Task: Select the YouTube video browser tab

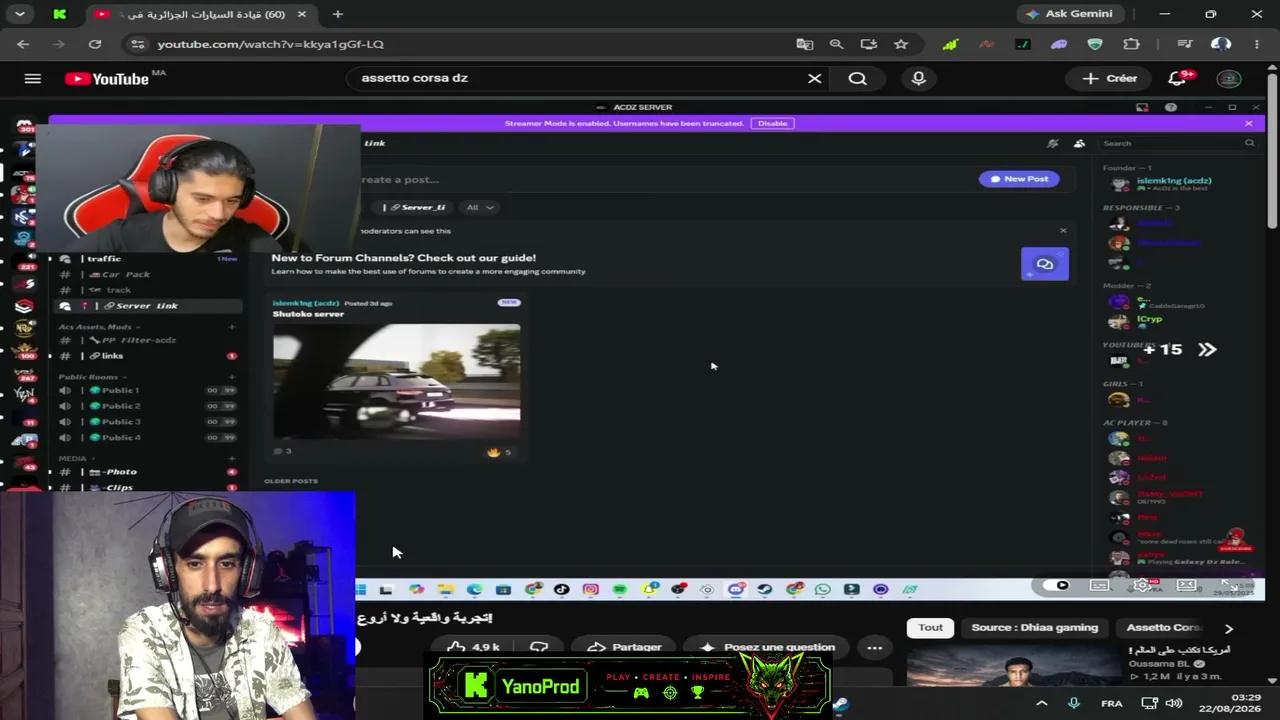Action: tap(202, 14)
